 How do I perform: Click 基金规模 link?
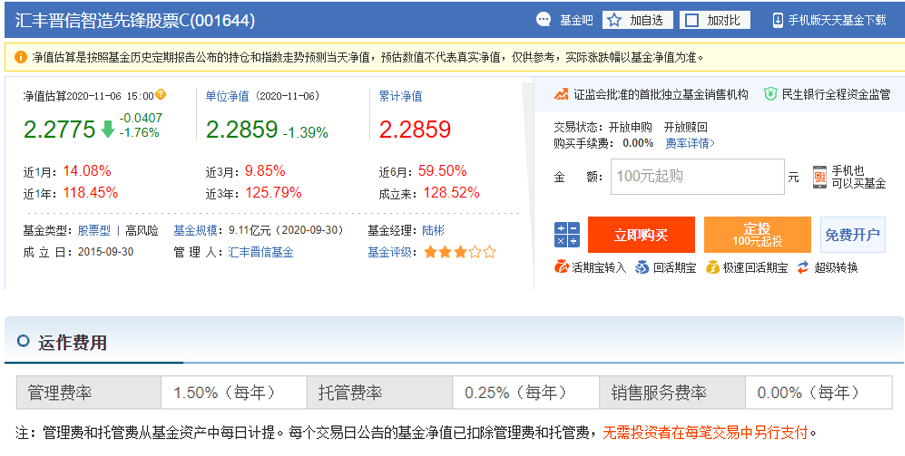tap(195, 231)
